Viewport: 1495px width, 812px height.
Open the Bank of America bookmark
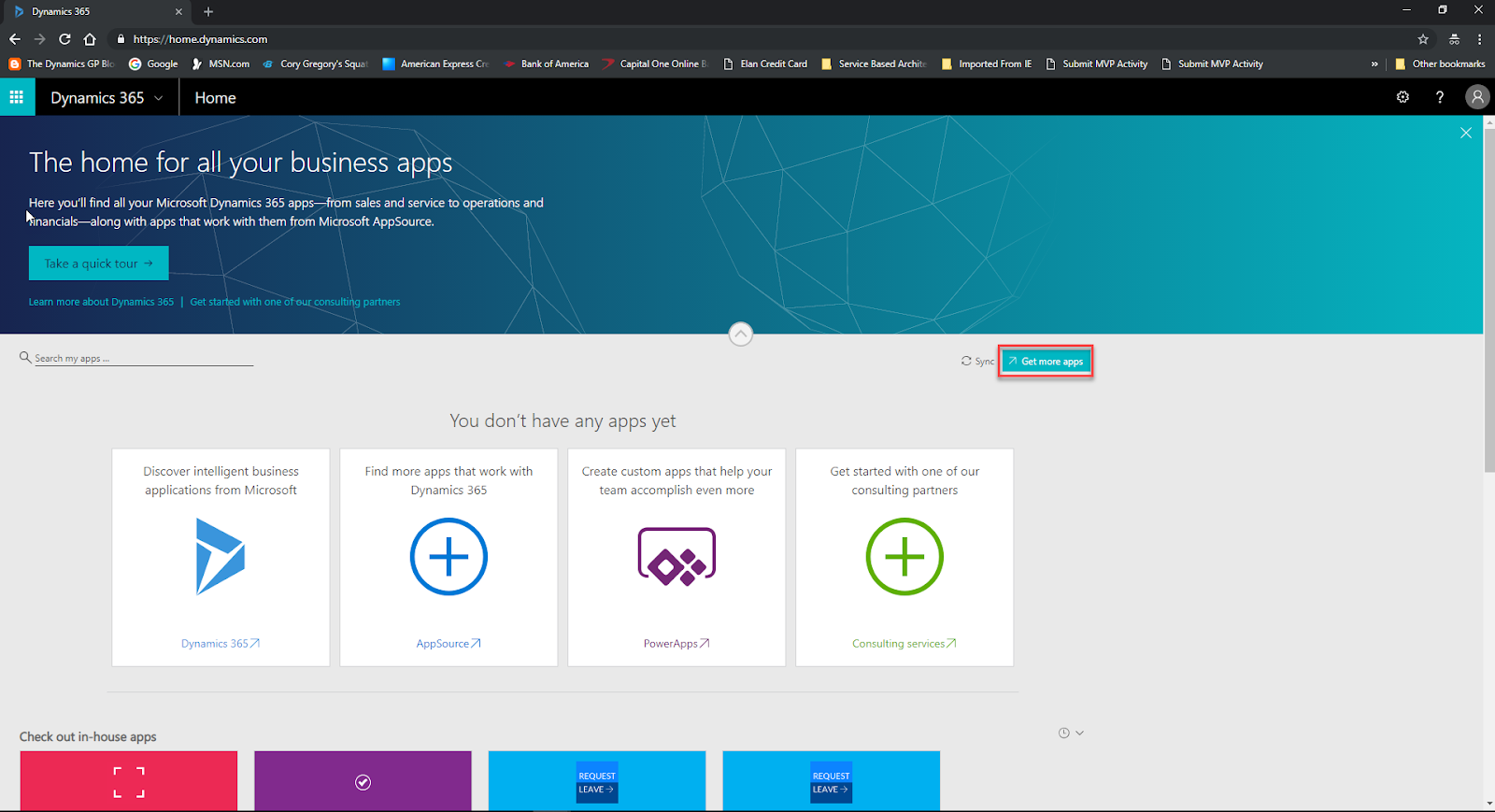(x=547, y=64)
